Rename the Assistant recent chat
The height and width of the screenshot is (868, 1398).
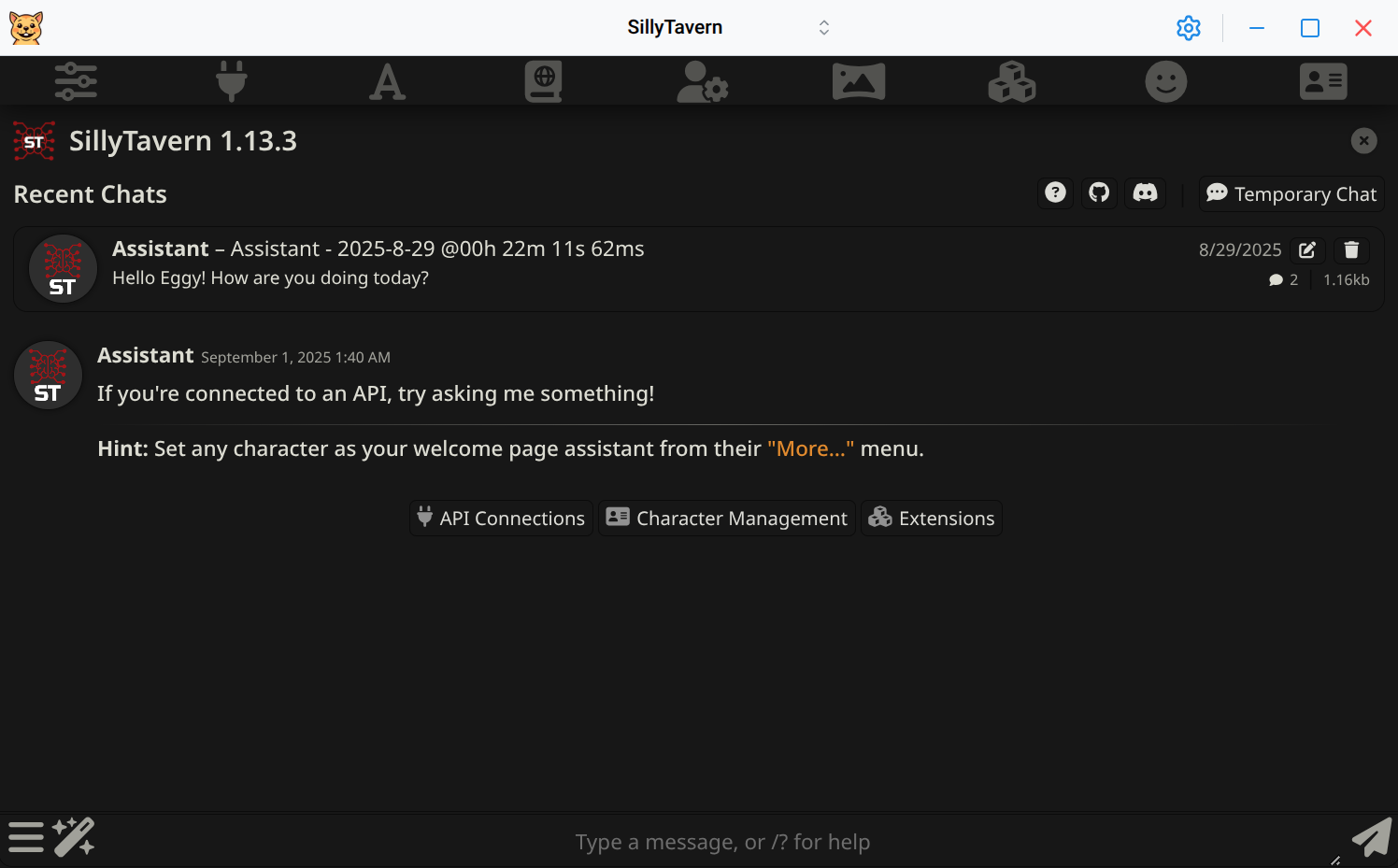click(1307, 249)
